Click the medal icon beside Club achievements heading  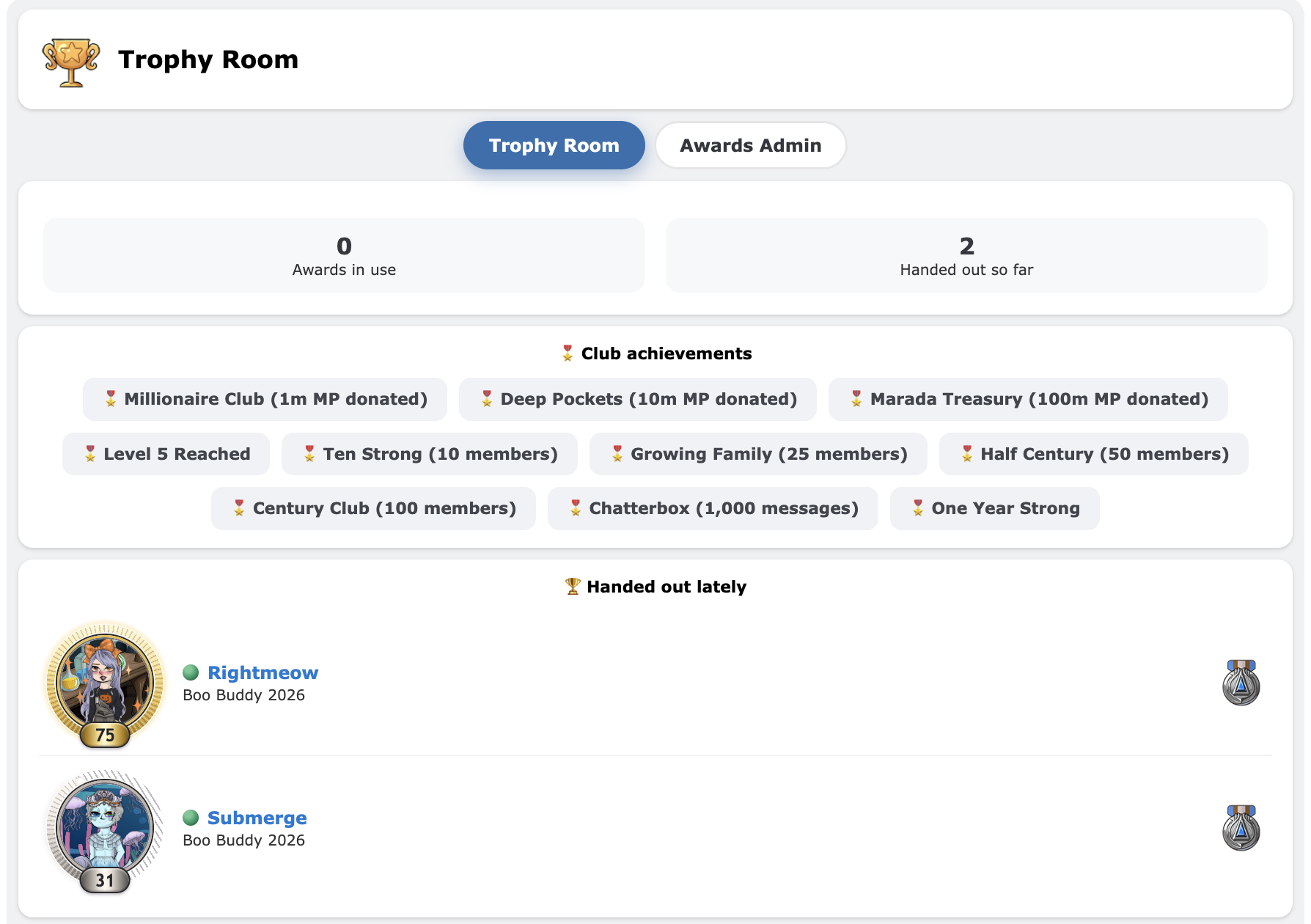568,353
